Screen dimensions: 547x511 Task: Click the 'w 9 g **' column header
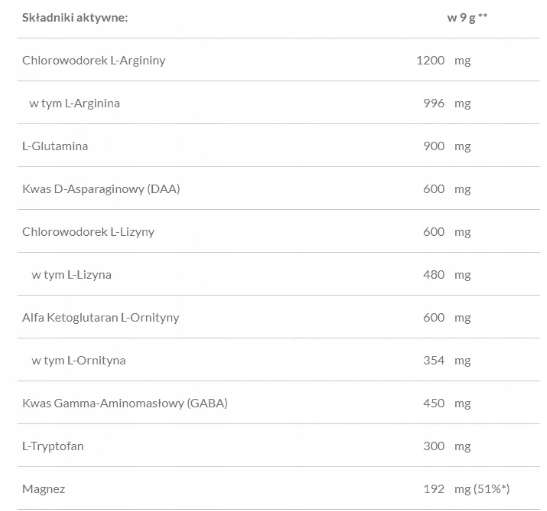tap(467, 17)
